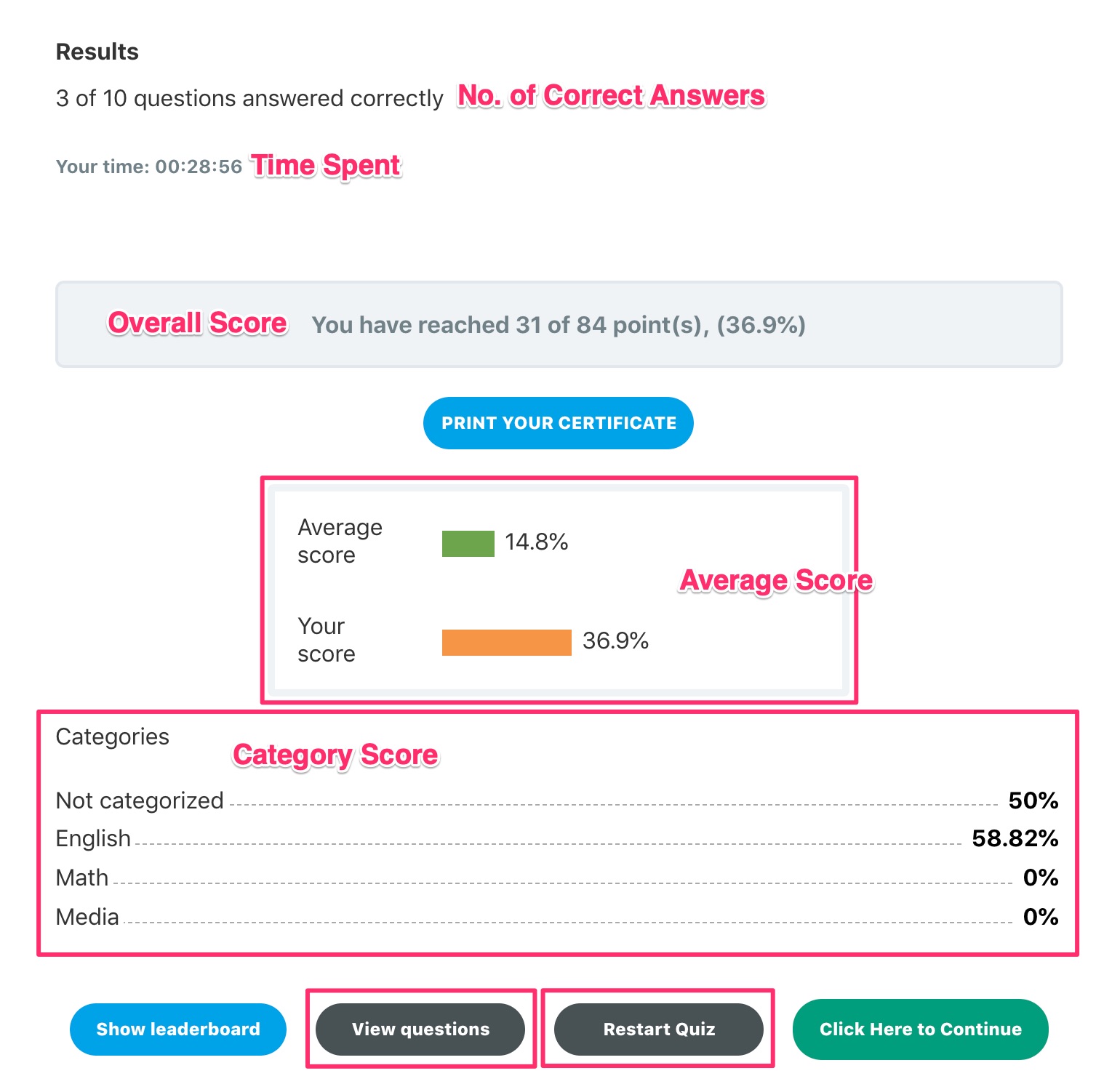Select the English category label
The image size is (1120, 1092).
93,838
